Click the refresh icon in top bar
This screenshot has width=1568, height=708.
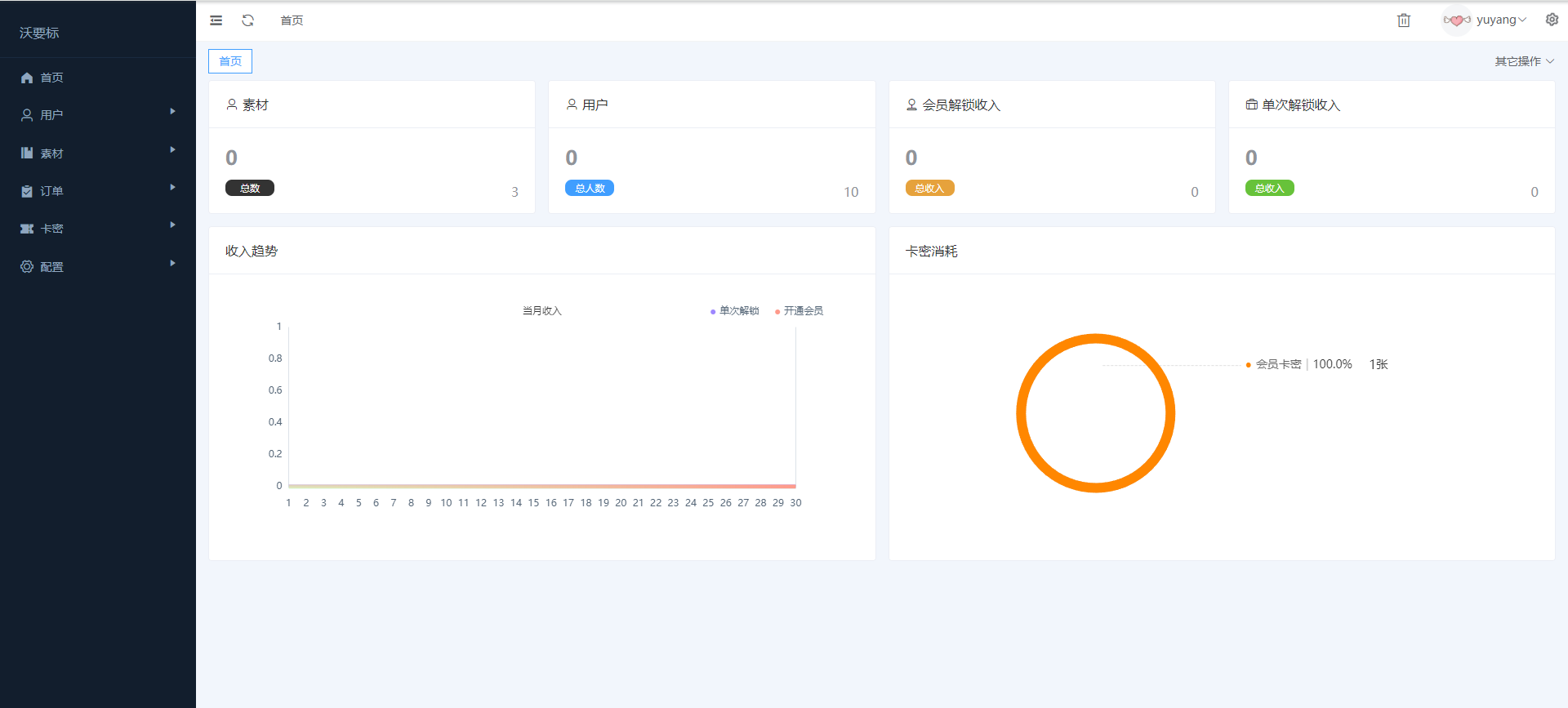248,20
